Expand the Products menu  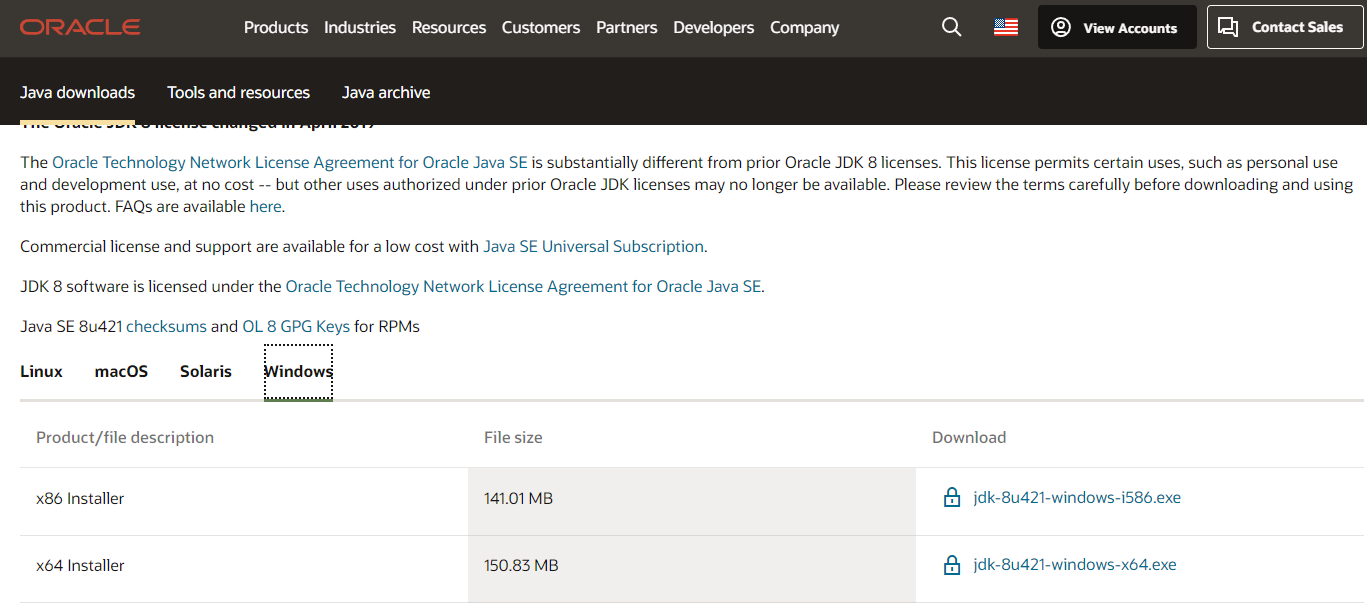(276, 27)
